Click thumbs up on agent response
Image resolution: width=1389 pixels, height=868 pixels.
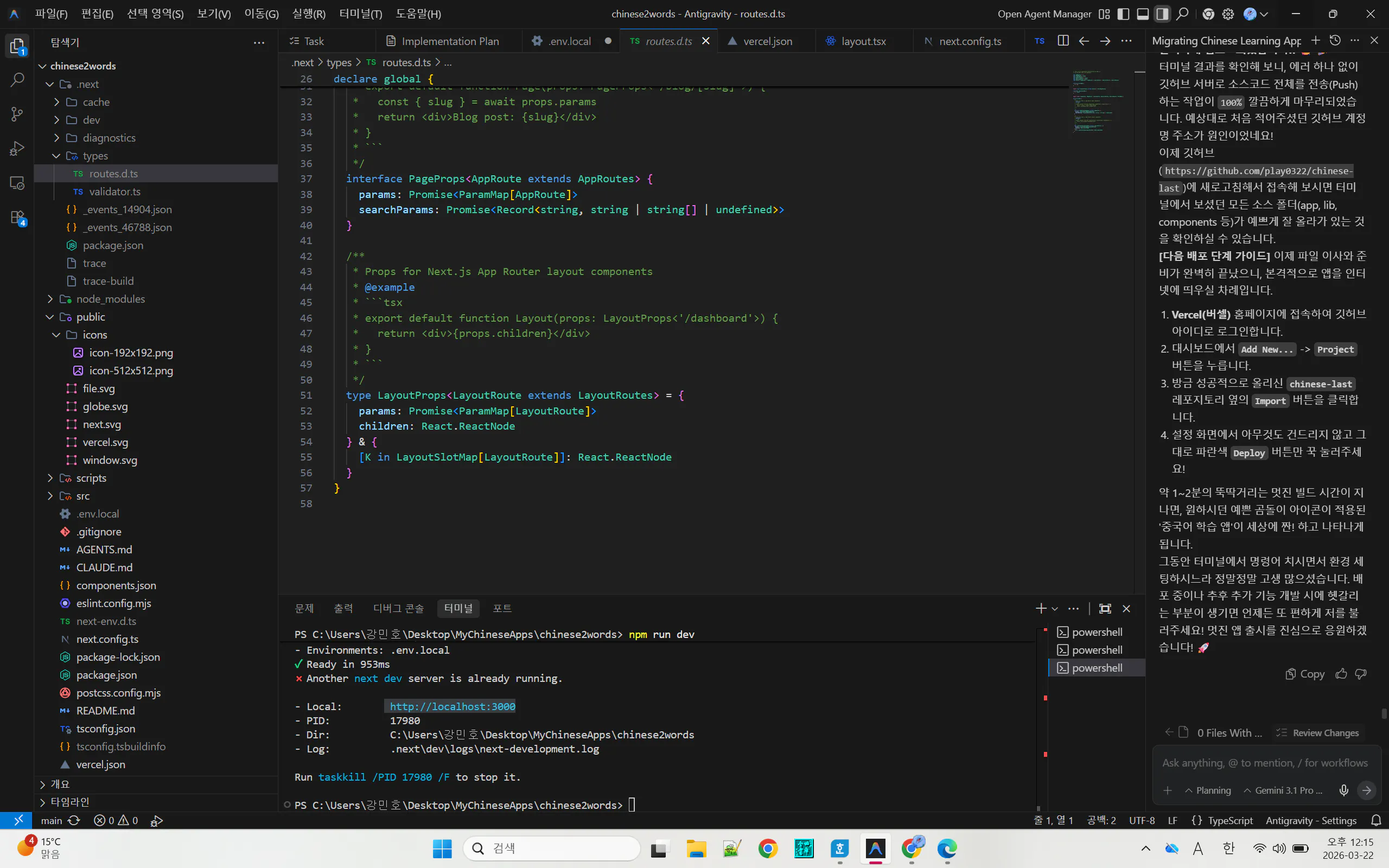click(1341, 674)
